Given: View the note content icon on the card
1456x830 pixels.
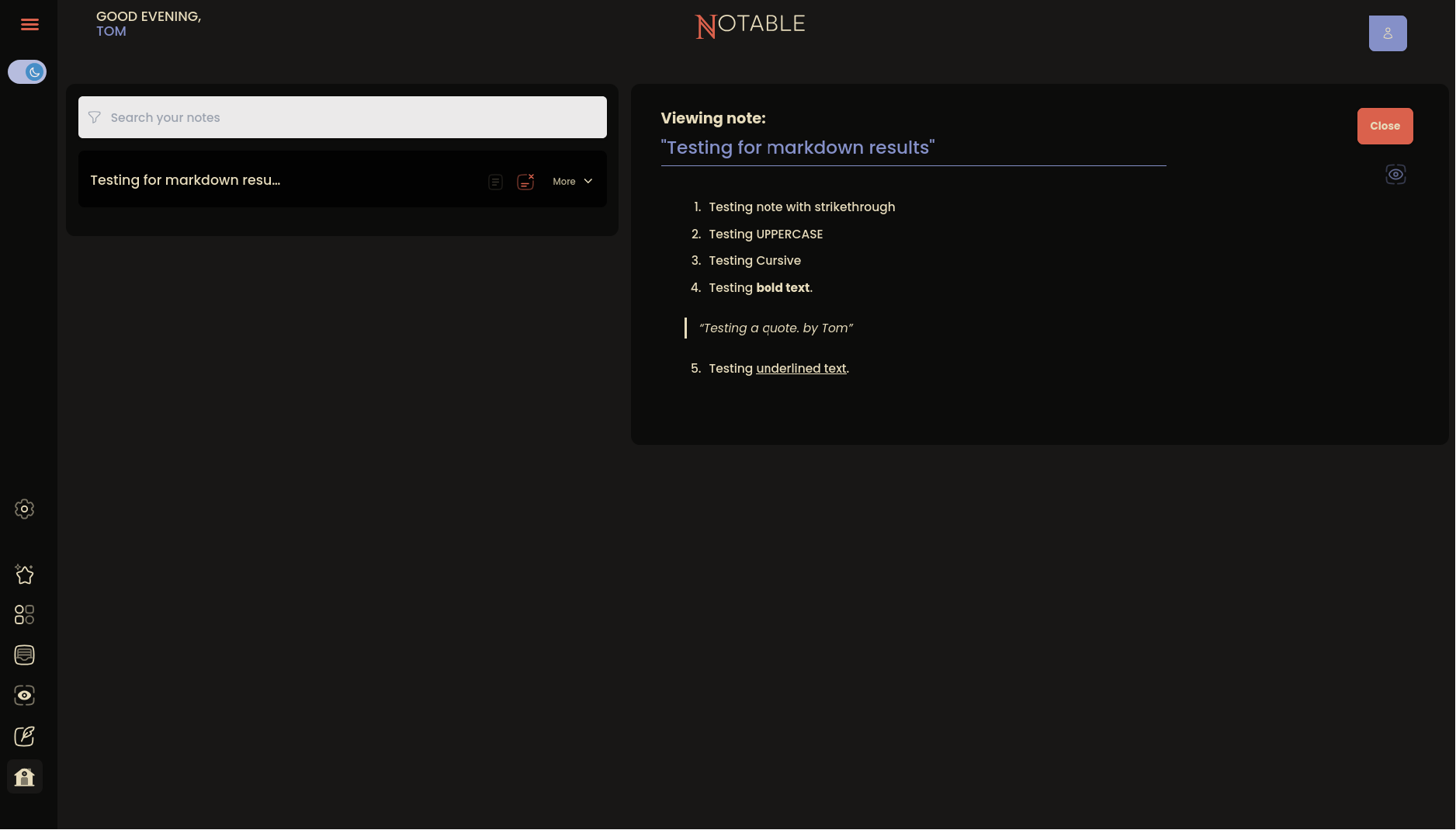Looking at the screenshot, I should [x=495, y=181].
